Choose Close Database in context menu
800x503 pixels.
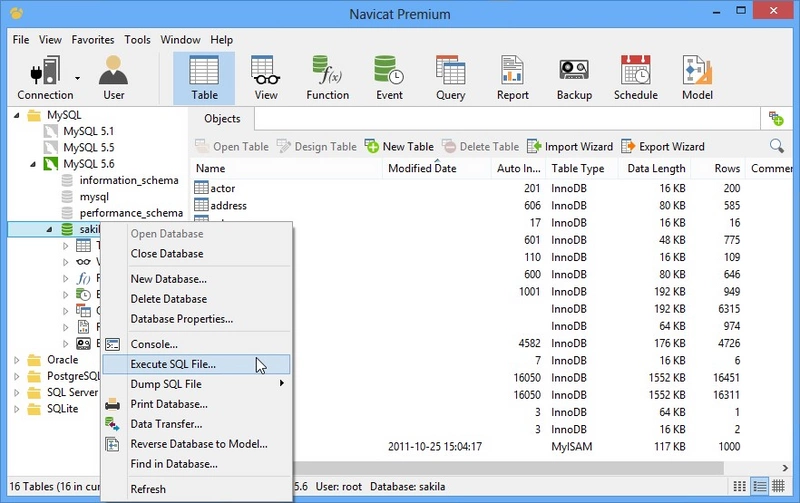point(196,254)
